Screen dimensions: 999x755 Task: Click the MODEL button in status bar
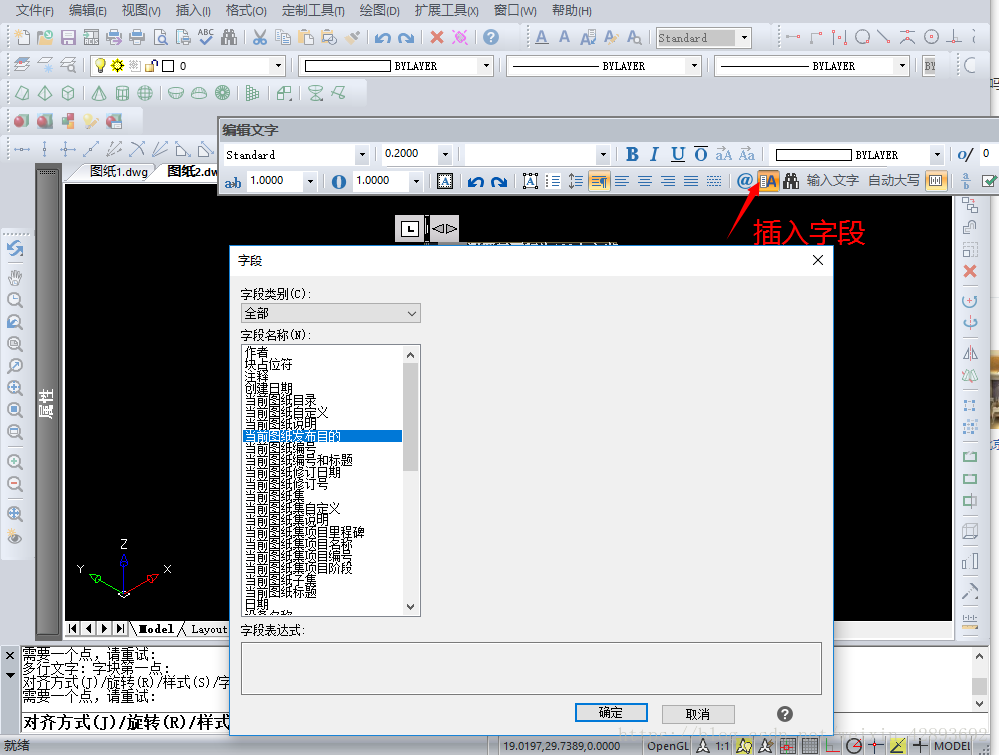952,745
